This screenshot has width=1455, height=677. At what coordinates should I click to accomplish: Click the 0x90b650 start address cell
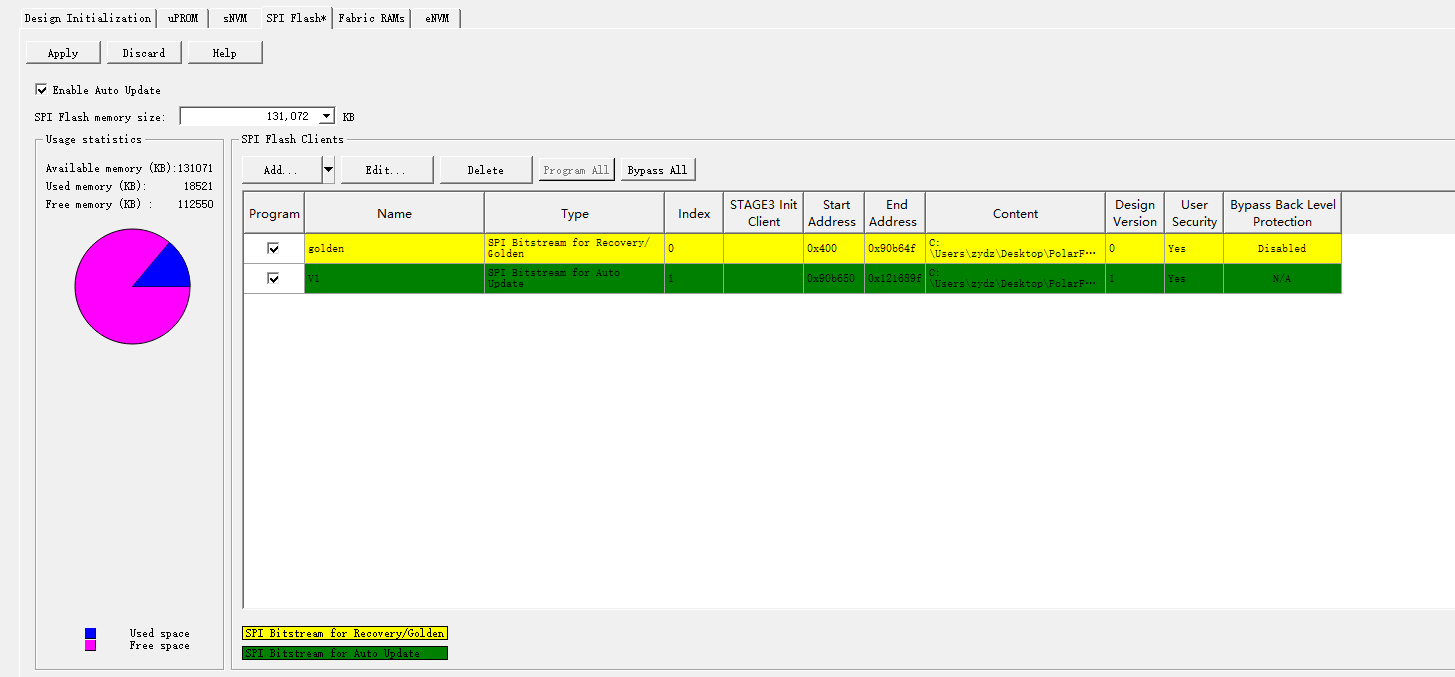[x=834, y=278]
